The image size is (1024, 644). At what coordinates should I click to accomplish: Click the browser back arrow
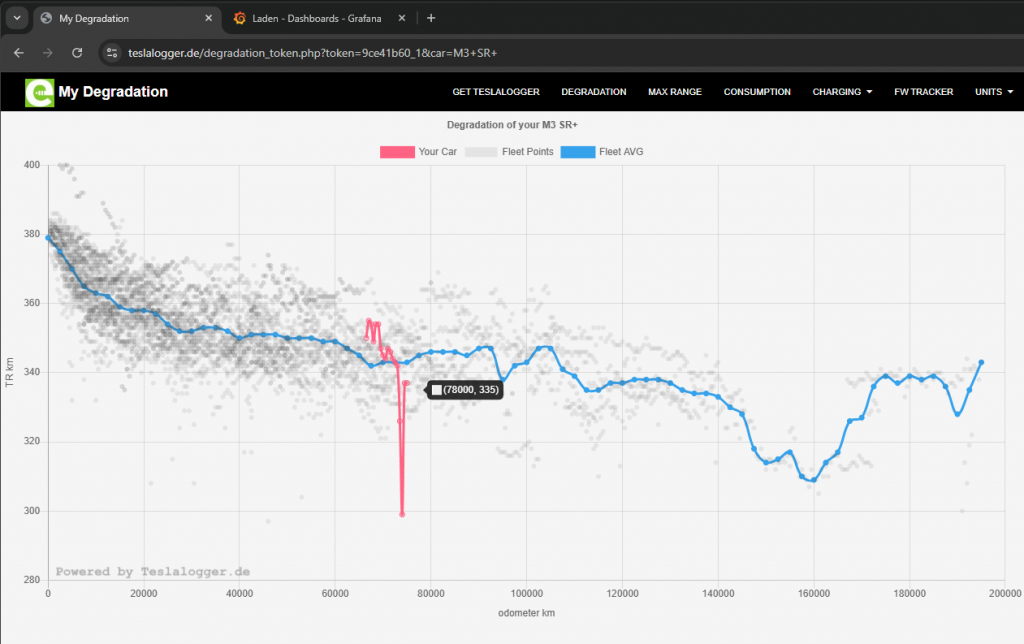[x=18, y=53]
